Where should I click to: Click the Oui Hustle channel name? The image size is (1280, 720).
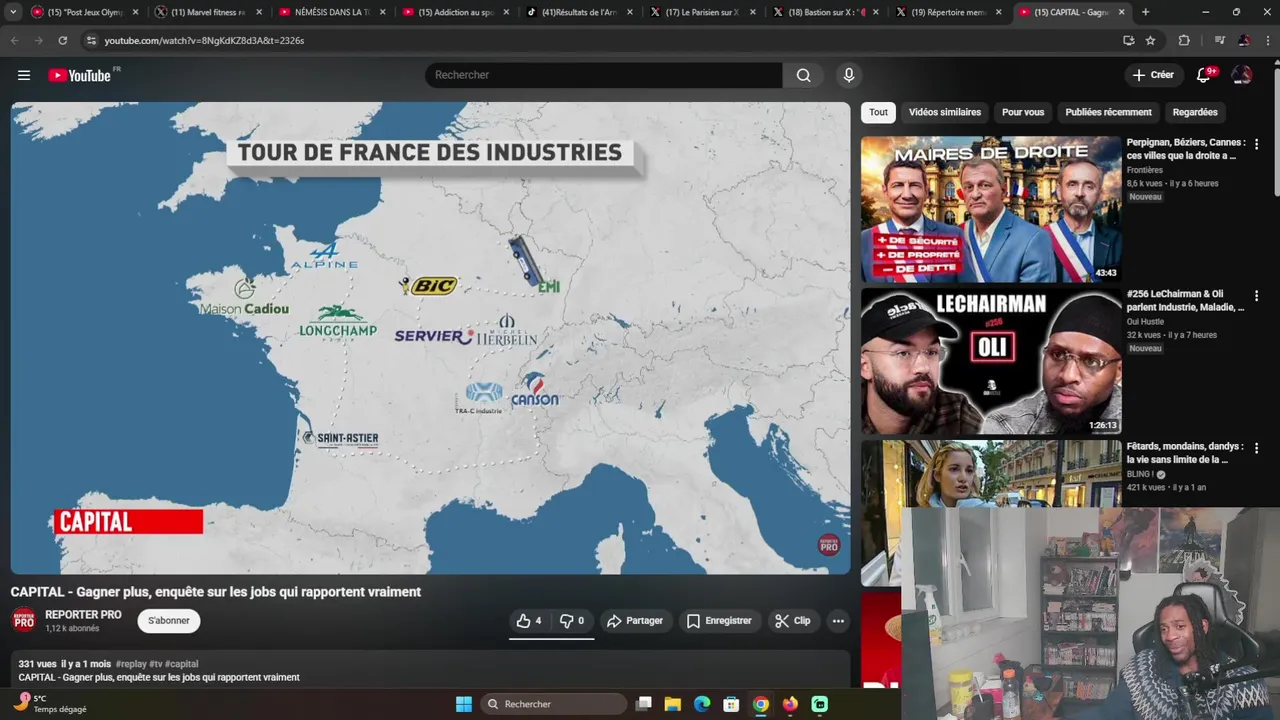pyautogui.click(x=1146, y=322)
